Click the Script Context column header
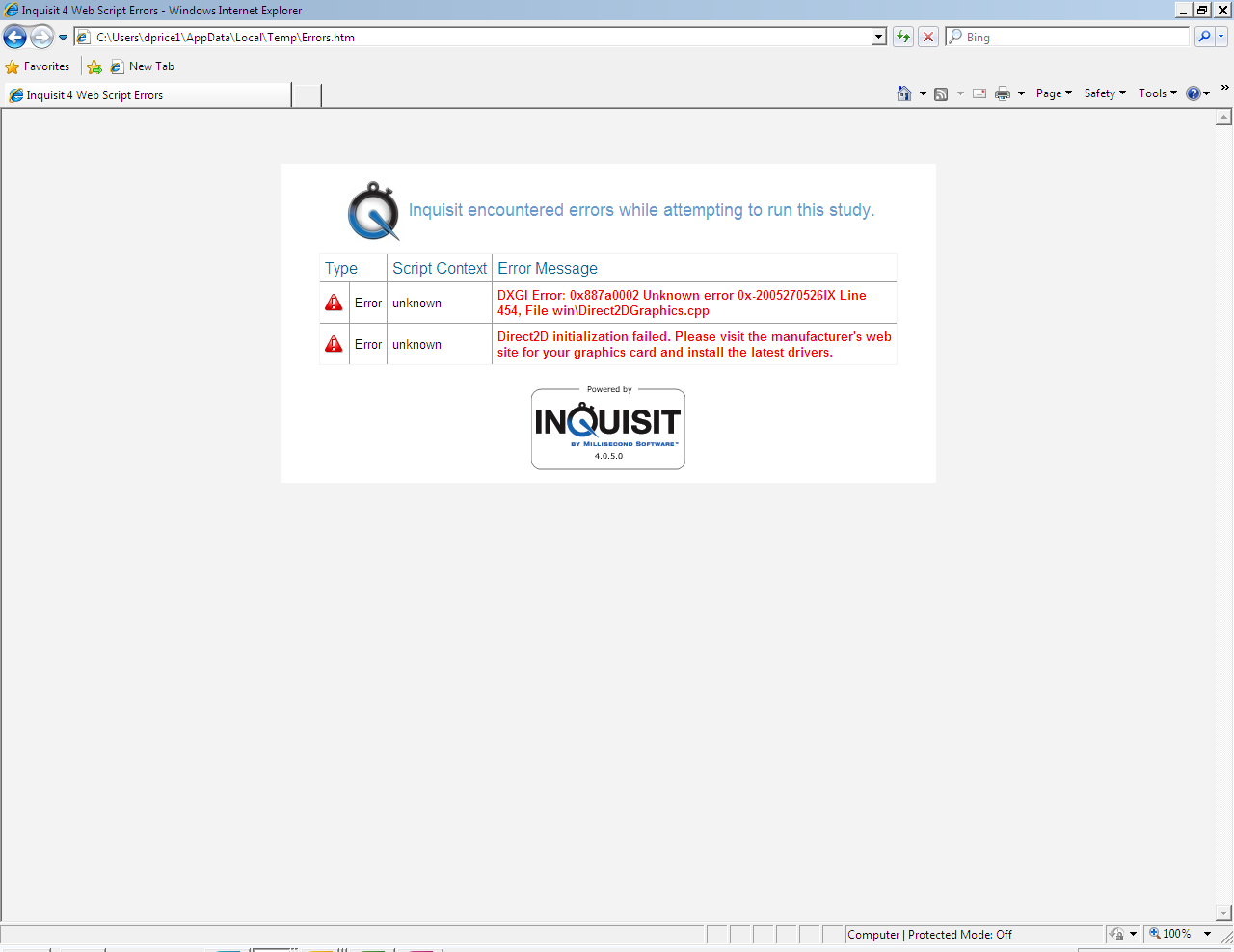Screen dimensions: 1234x952 pyautogui.click(x=440, y=269)
